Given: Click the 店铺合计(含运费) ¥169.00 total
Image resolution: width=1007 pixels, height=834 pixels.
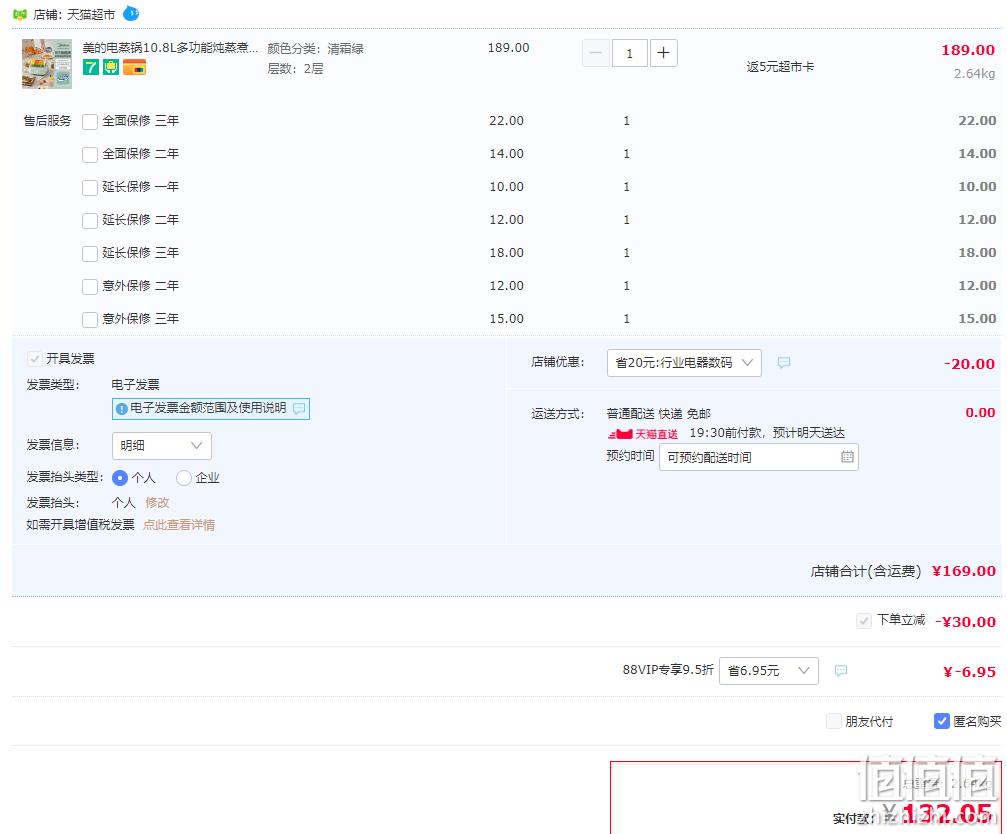Looking at the screenshot, I should click(903, 571).
